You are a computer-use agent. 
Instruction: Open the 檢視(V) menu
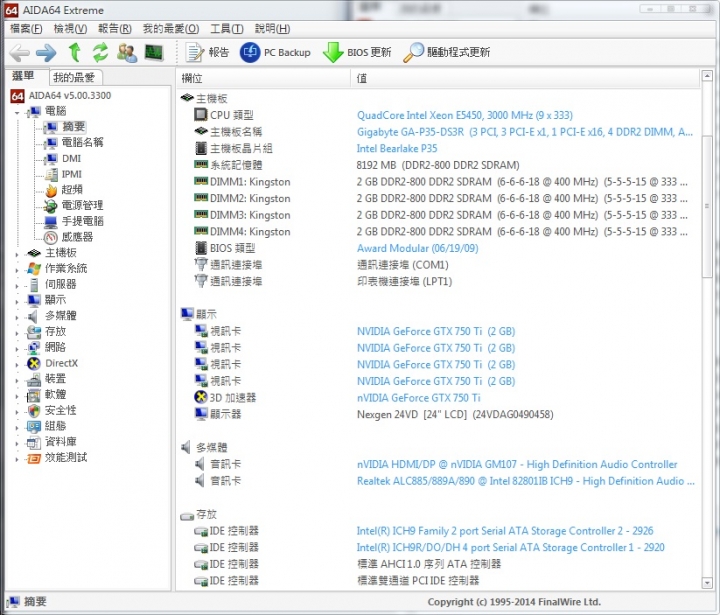pyautogui.click(x=70, y=28)
